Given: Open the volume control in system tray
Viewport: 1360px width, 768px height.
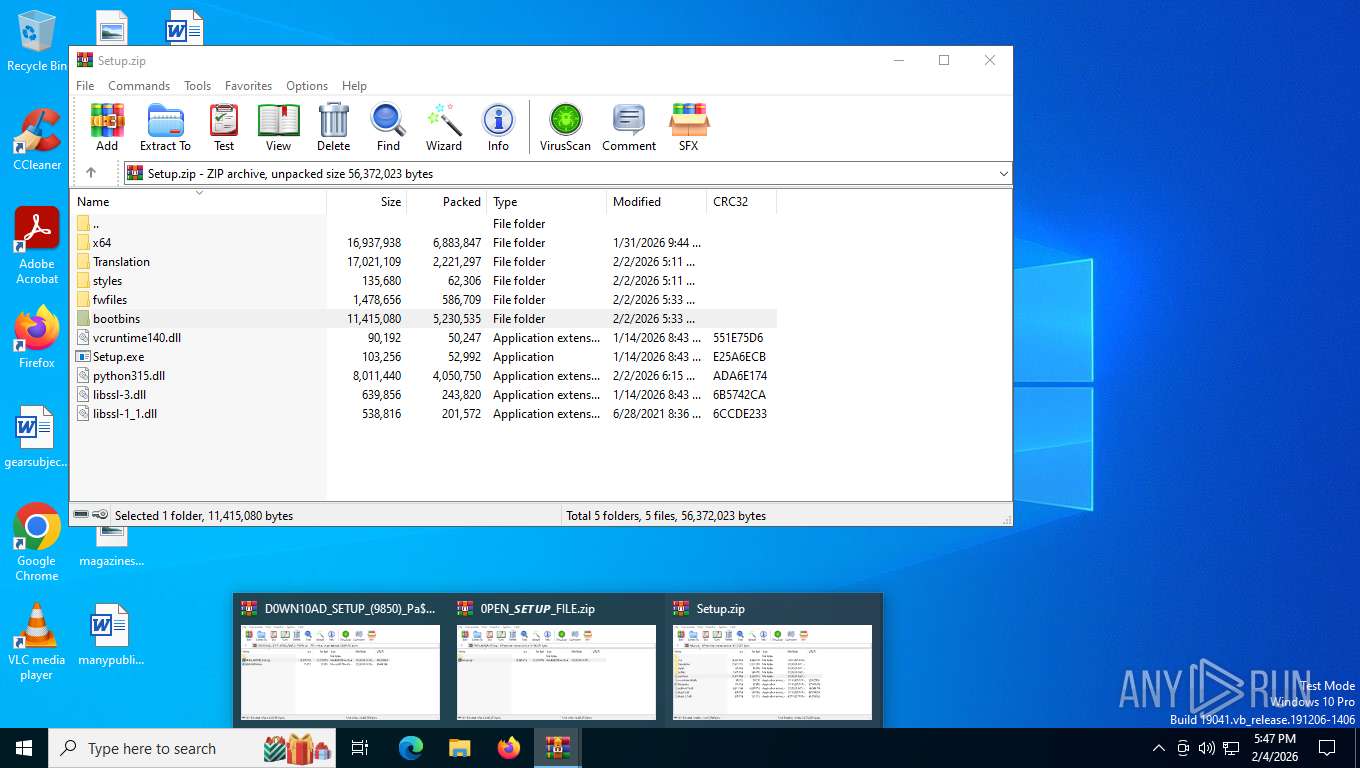Looking at the screenshot, I should (1207, 748).
